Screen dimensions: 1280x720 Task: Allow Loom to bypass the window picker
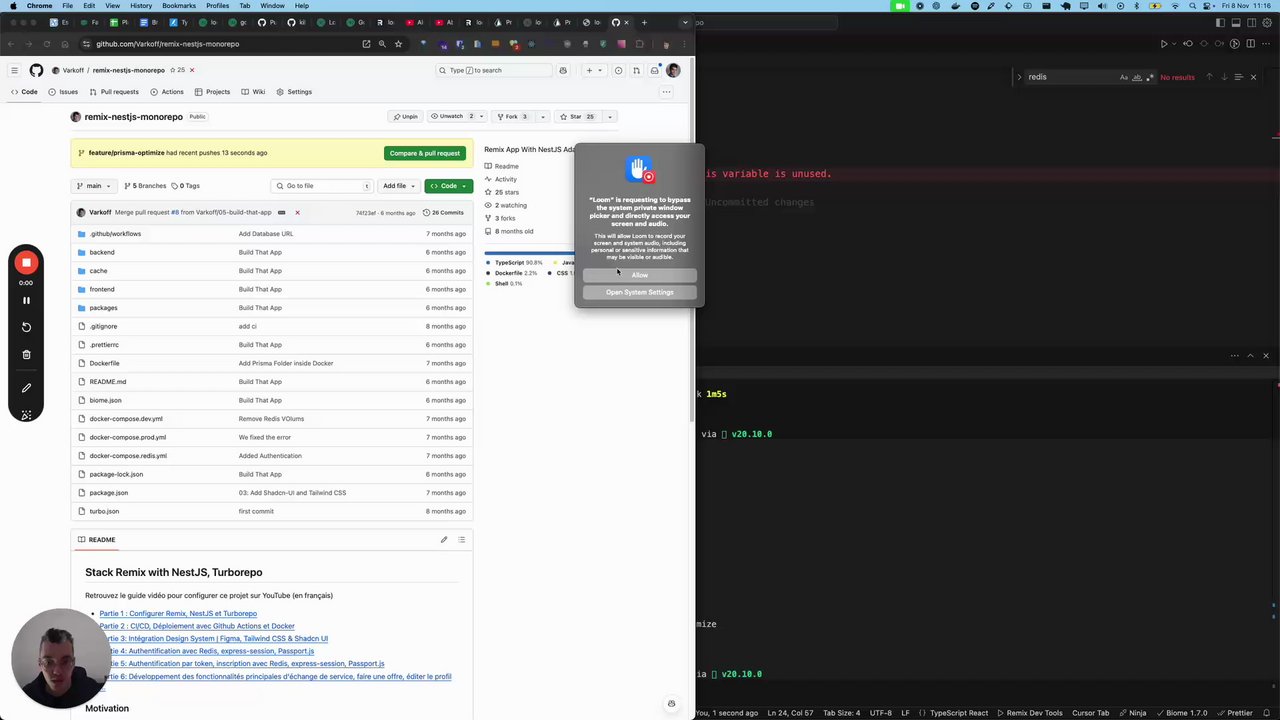[x=640, y=275]
